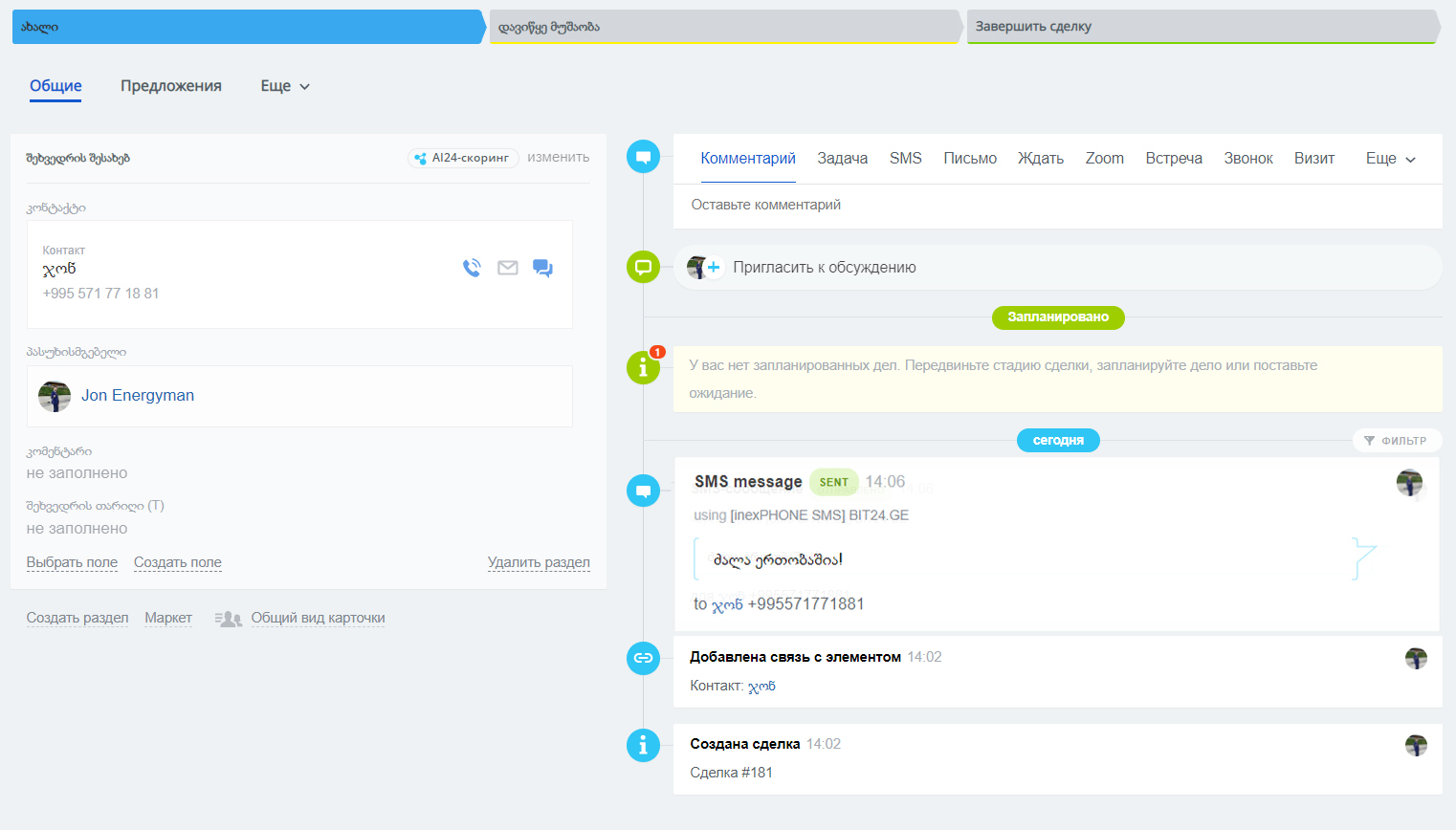
Task: Click the შეხვედრის შესახებ section title
Action: (x=77, y=159)
